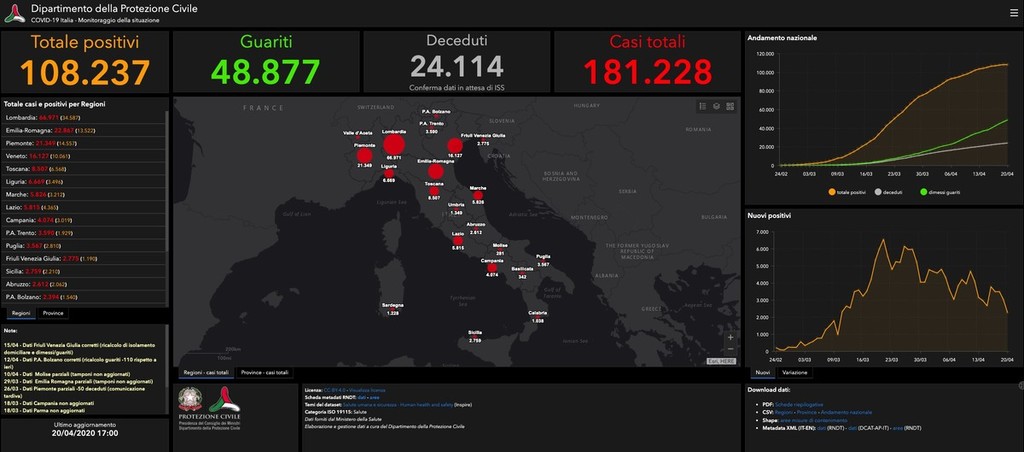Open the aree misure di contenimento link
This screenshot has height=452, width=1024.
tap(814, 420)
